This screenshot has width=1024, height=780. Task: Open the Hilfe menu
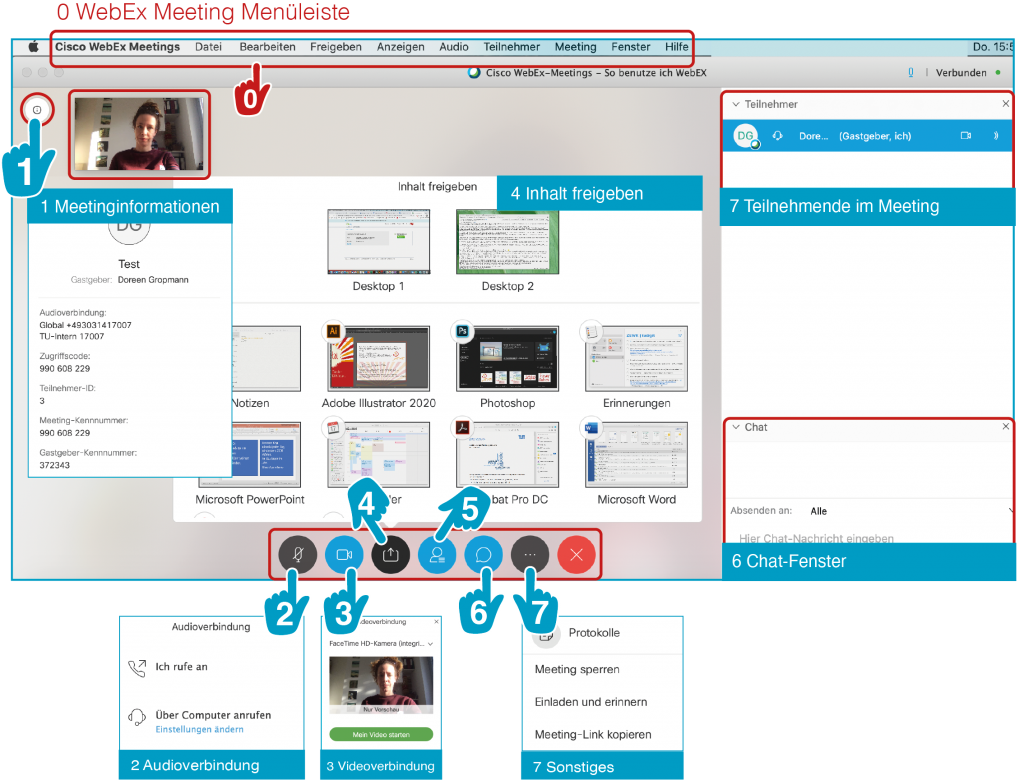pyautogui.click(x=677, y=46)
